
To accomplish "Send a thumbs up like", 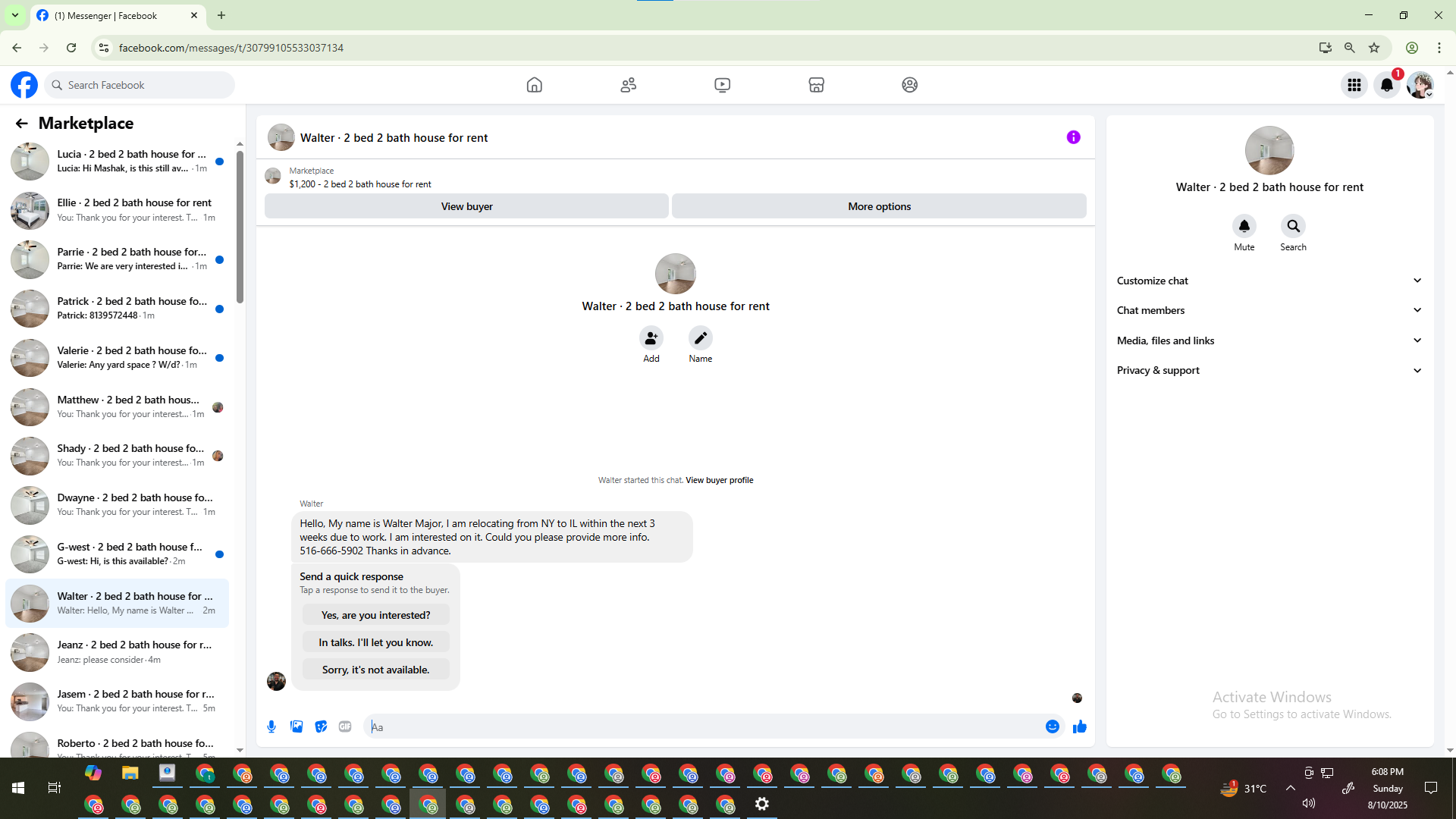I will [x=1079, y=726].
